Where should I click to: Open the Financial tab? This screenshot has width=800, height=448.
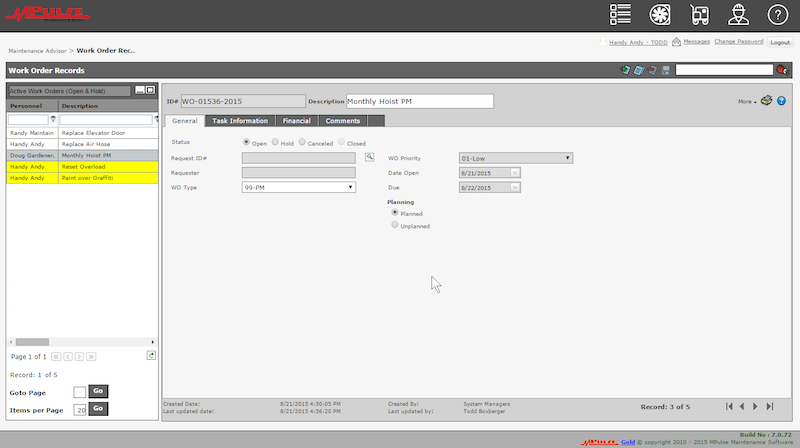pos(296,121)
